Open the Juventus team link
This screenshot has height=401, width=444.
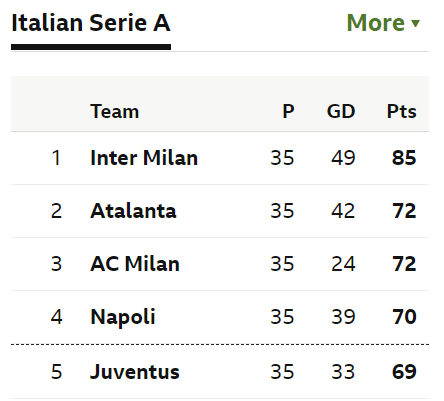coord(135,371)
